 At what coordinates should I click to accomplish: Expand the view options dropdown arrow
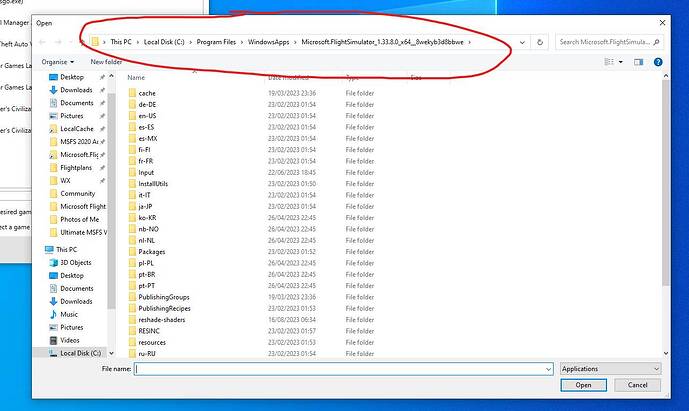pyautogui.click(x=620, y=62)
